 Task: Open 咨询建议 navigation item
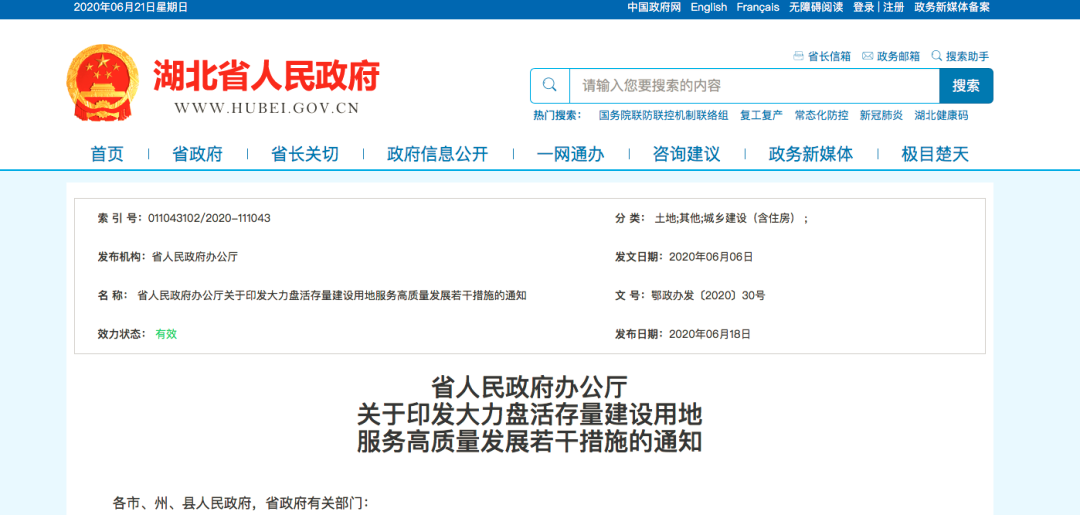tap(686, 154)
